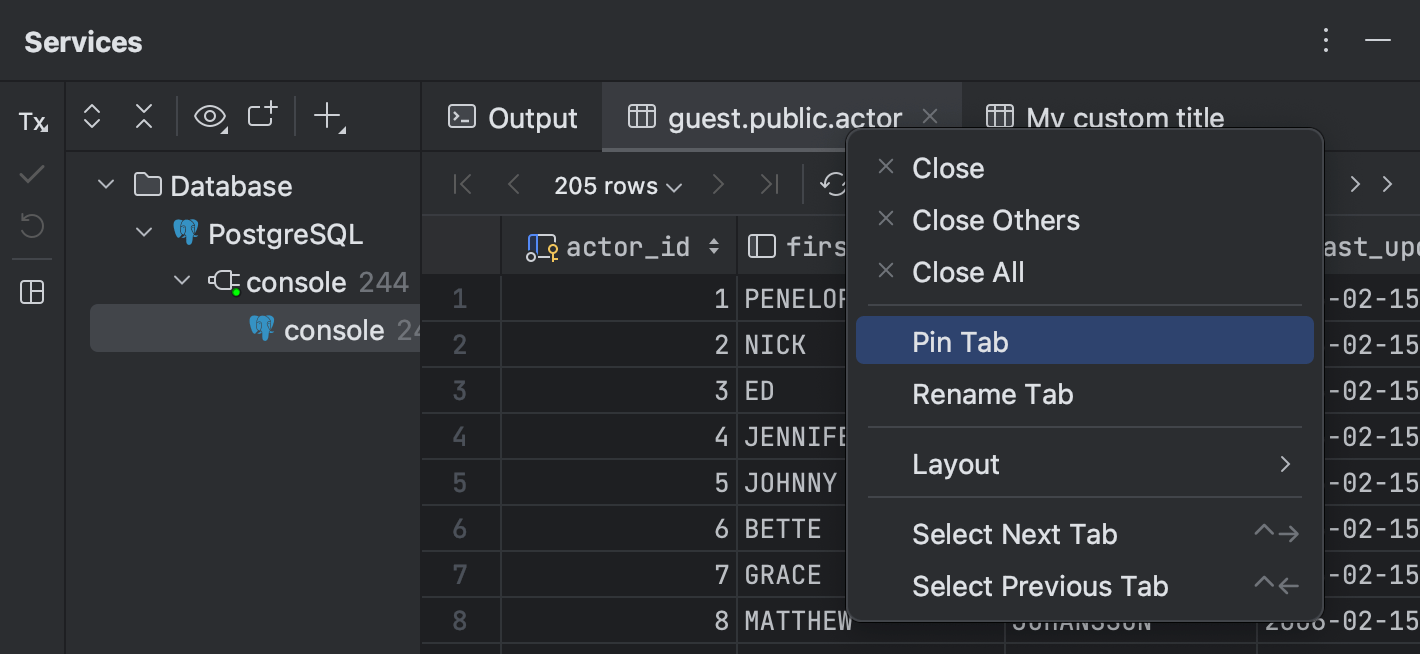Click the plus icon to add data source
The image size is (1420, 654).
click(x=328, y=116)
